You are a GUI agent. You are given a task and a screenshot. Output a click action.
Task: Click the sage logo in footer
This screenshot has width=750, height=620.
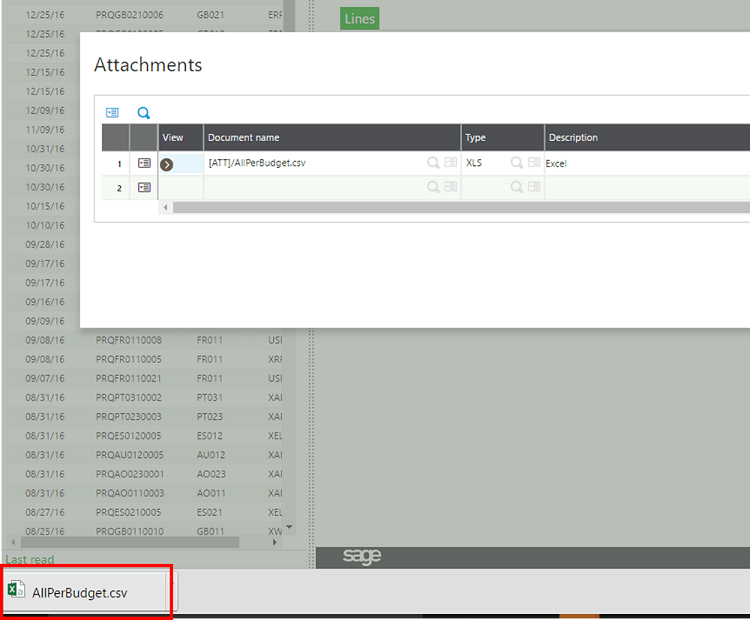[x=362, y=556]
